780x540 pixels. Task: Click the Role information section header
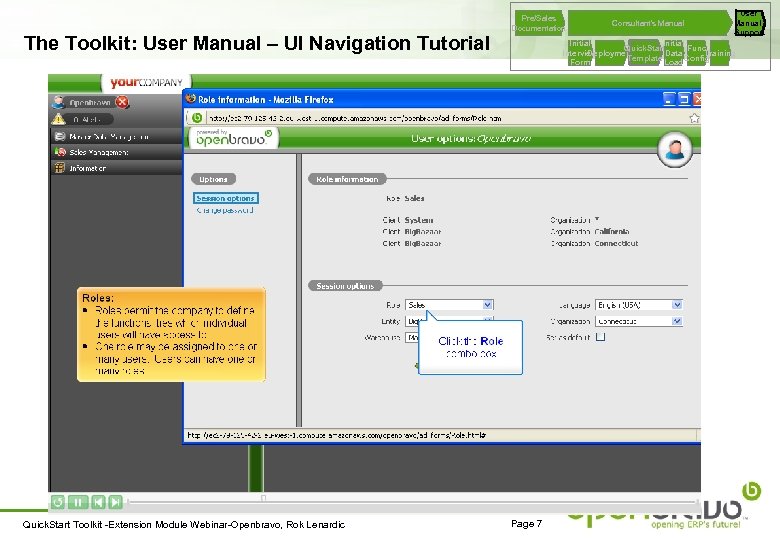coord(347,179)
